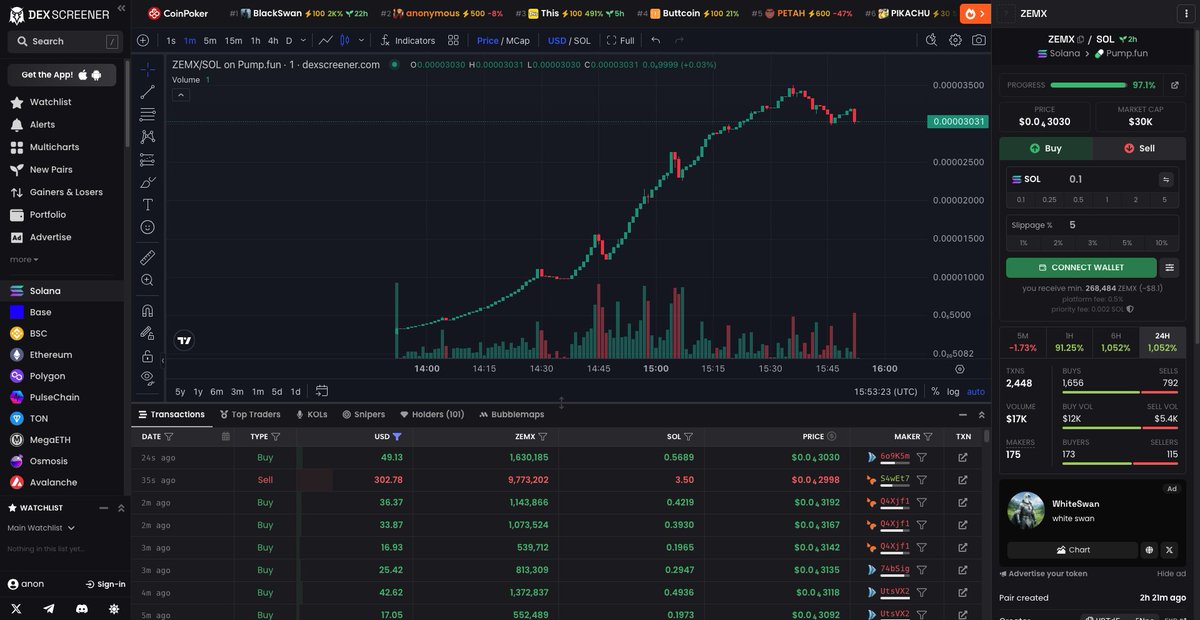Open the go-to-date calendar icon
The width and height of the screenshot is (1200, 620).
322,391
